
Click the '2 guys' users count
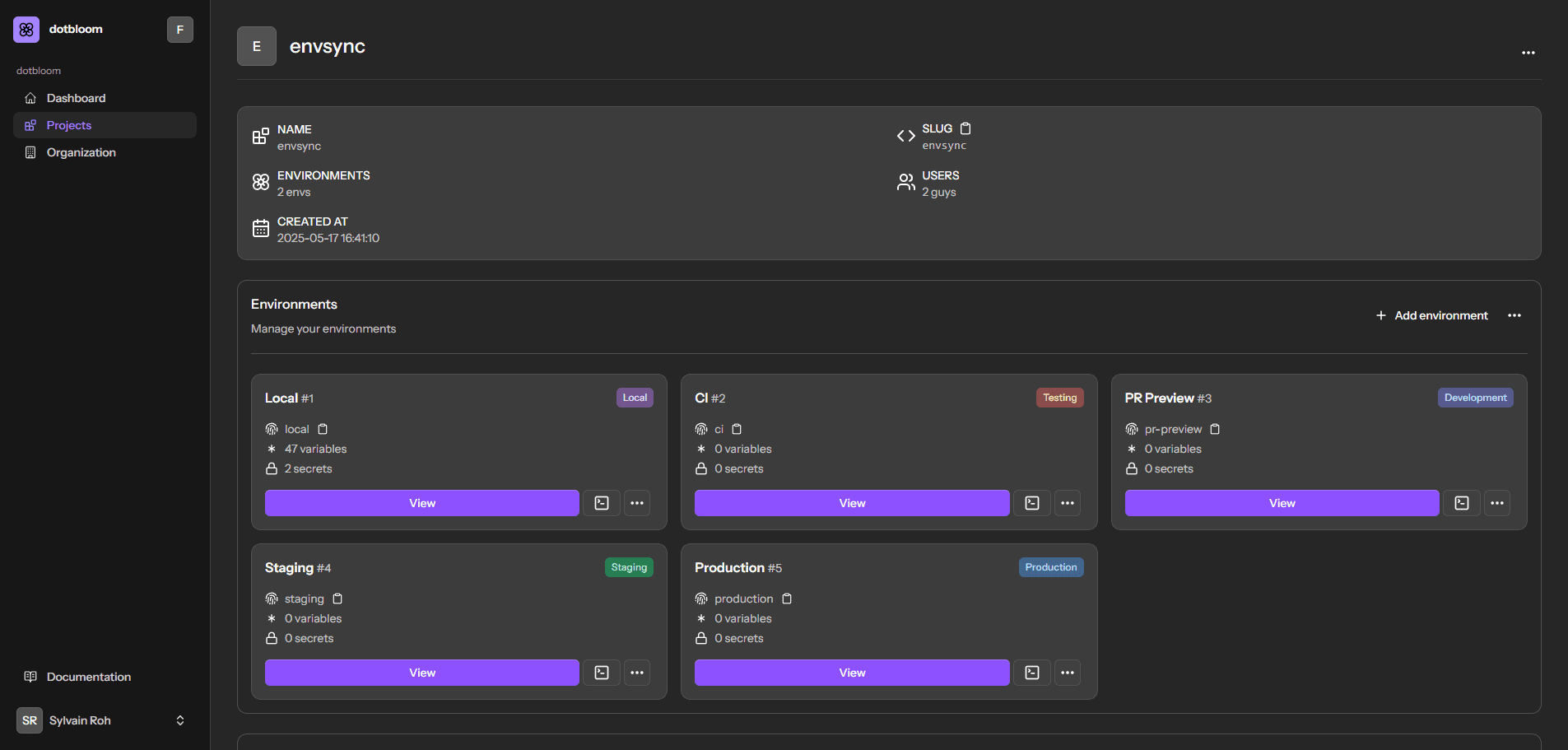(x=939, y=192)
